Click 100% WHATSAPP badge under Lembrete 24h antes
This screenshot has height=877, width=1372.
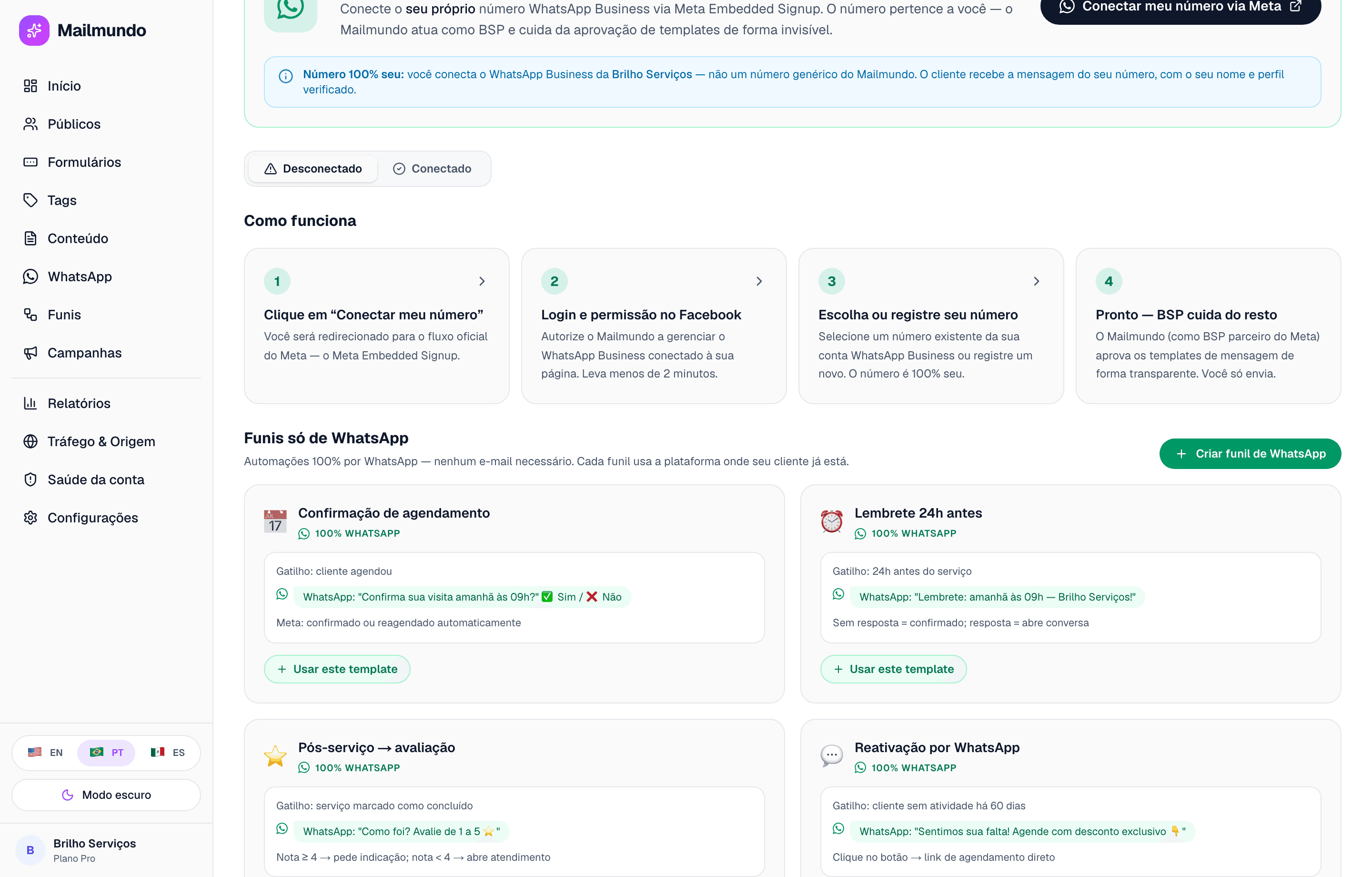click(905, 534)
